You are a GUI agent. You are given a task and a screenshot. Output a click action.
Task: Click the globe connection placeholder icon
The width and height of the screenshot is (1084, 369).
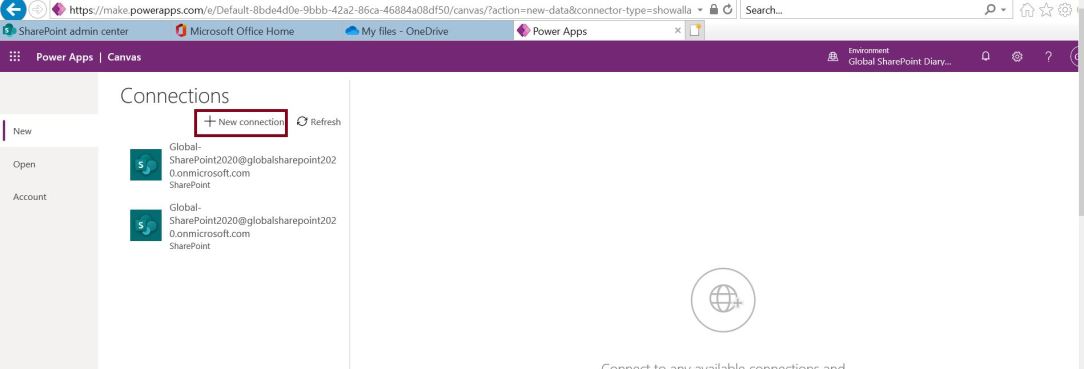click(x=723, y=300)
